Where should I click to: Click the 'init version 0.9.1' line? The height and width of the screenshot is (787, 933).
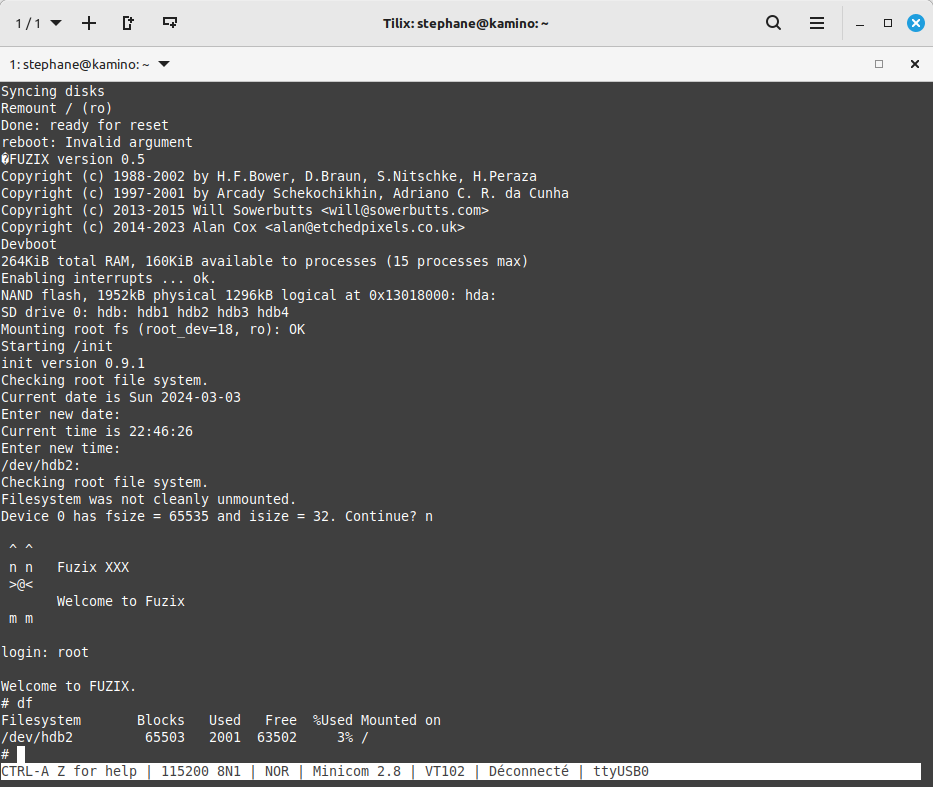coord(73,363)
